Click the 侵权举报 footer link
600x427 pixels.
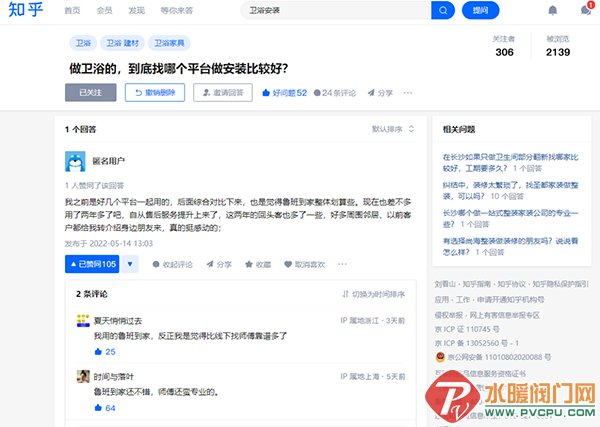point(449,315)
